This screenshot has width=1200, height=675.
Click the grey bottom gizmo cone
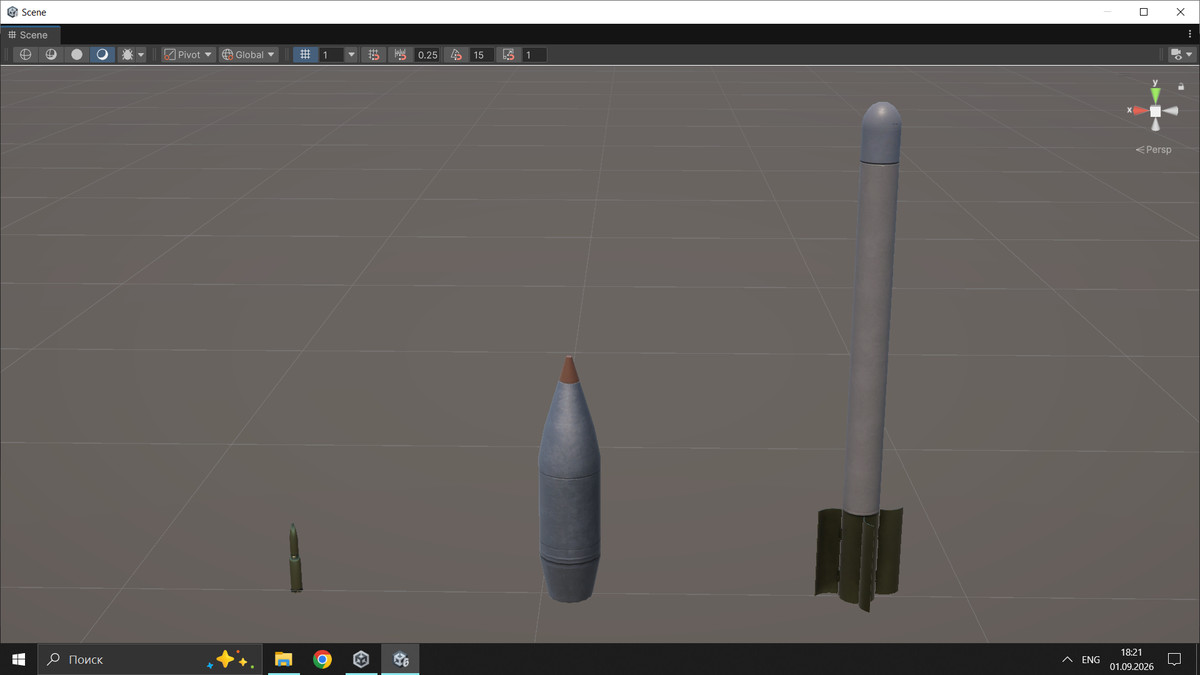pos(1156,125)
